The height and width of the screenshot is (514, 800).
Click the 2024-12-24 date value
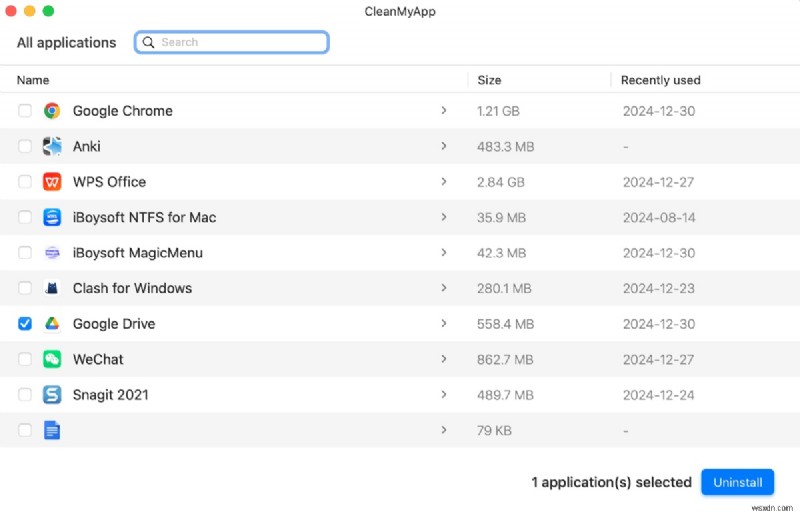[659, 395]
